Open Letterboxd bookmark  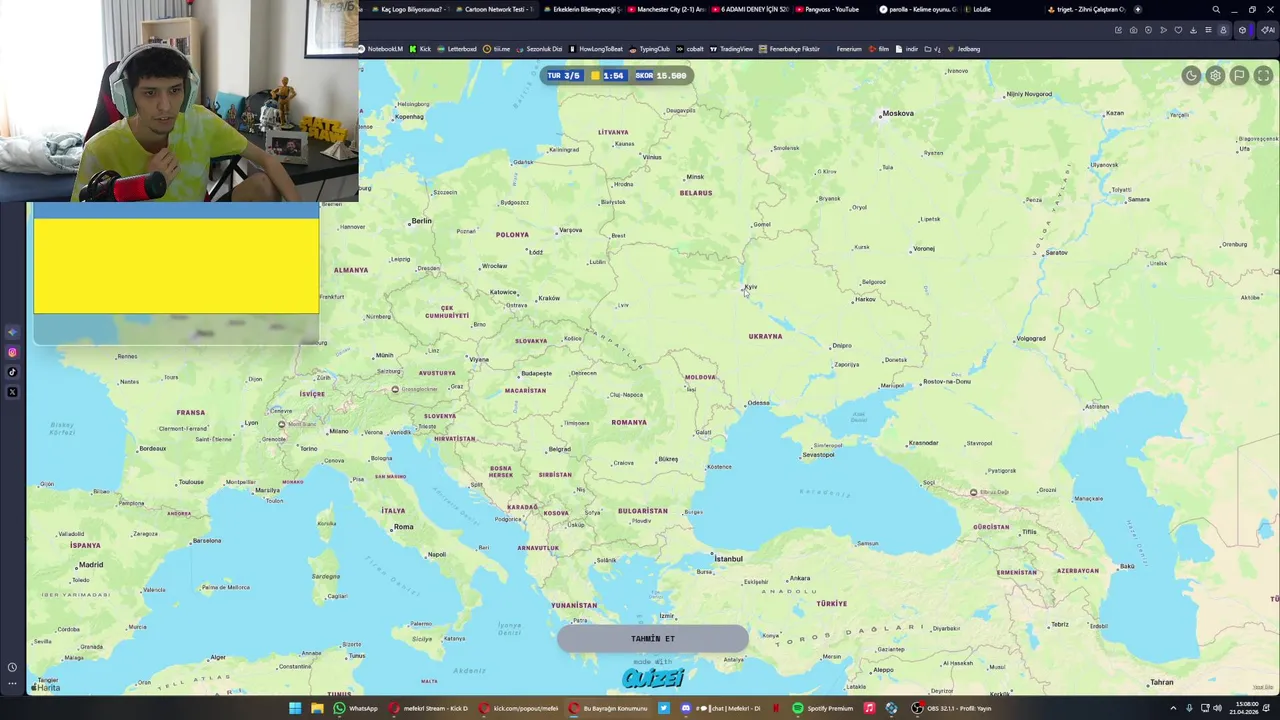457,49
